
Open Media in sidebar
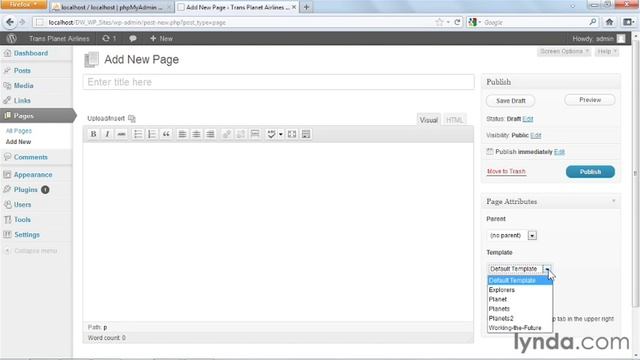pos(23,86)
